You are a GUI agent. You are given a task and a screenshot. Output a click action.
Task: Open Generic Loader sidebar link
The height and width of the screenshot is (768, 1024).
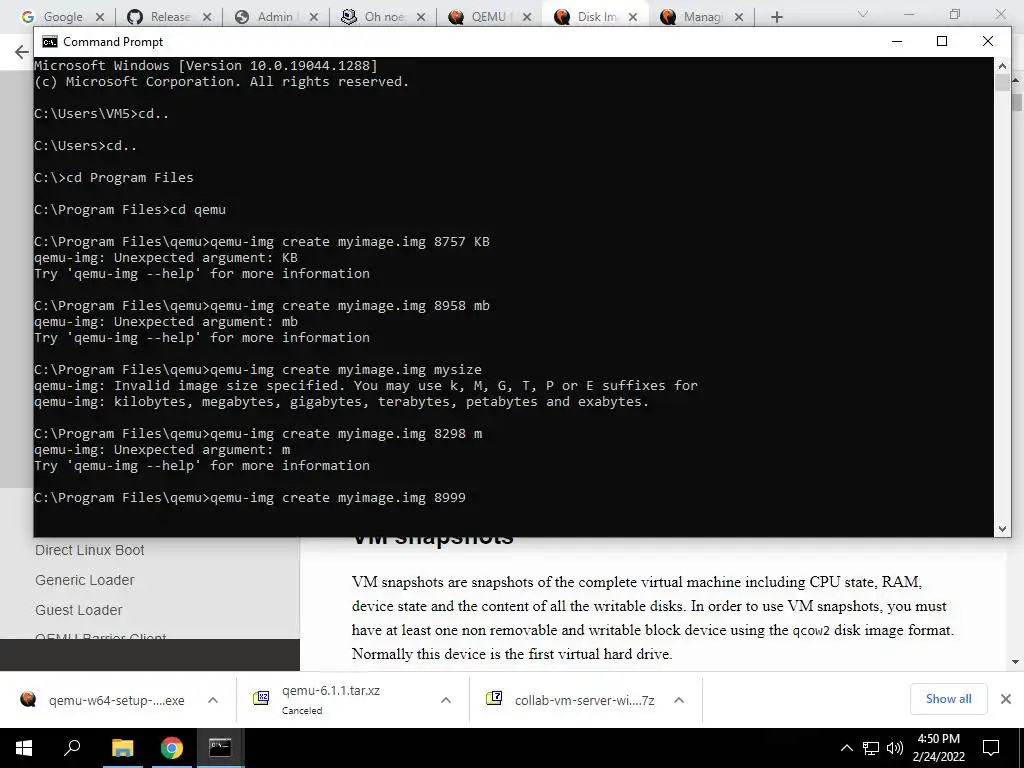pos(84,580)
